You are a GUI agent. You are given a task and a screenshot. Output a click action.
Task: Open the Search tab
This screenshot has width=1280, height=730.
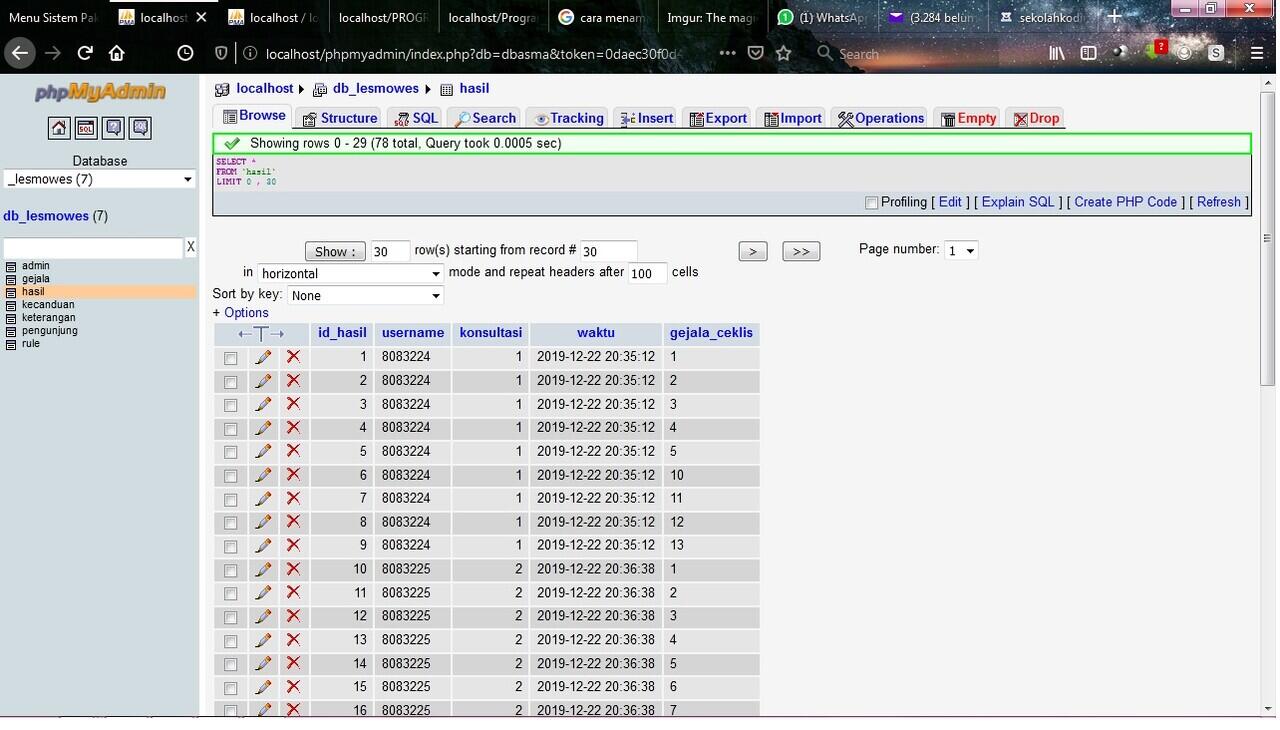[x=484, y=118]
